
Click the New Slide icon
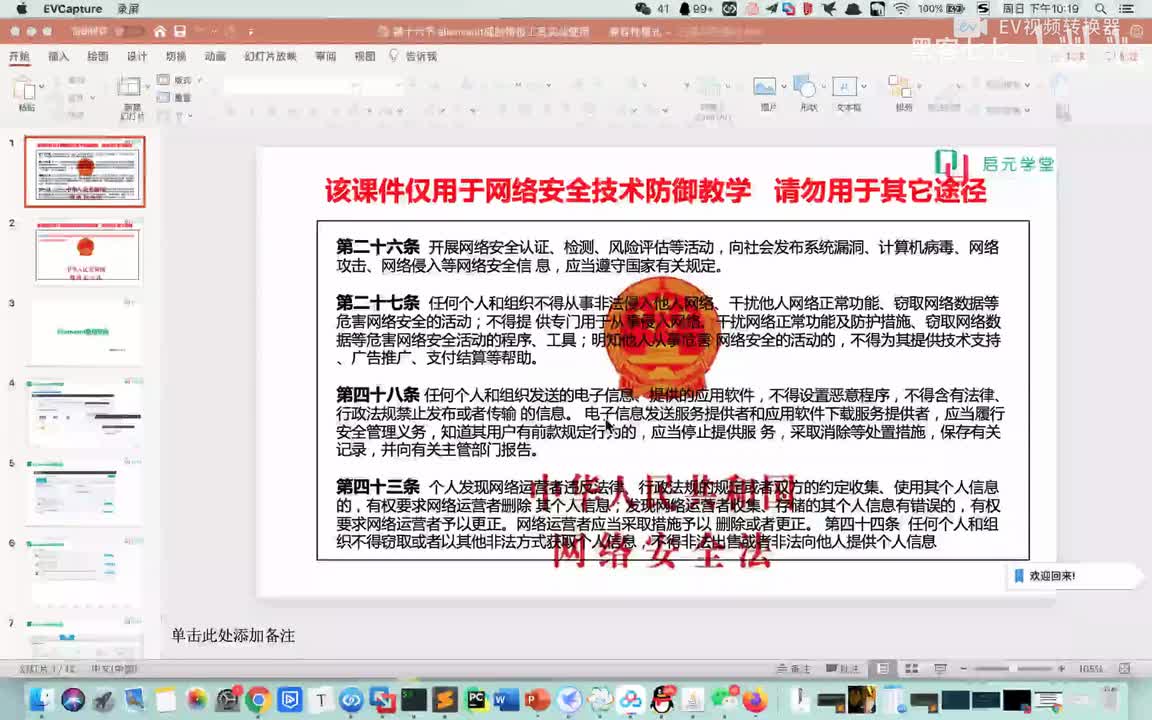pos(129,87)
